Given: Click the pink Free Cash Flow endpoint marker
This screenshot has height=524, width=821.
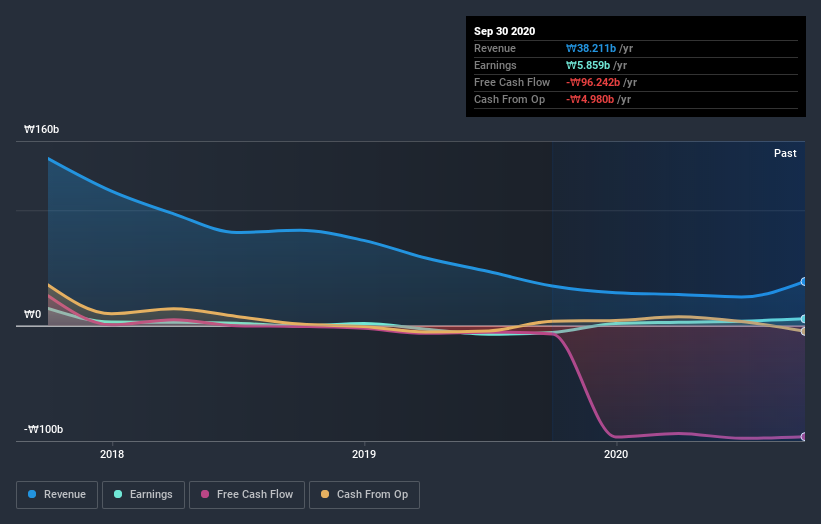Looking at the screenshot, I should coord(804,437).
